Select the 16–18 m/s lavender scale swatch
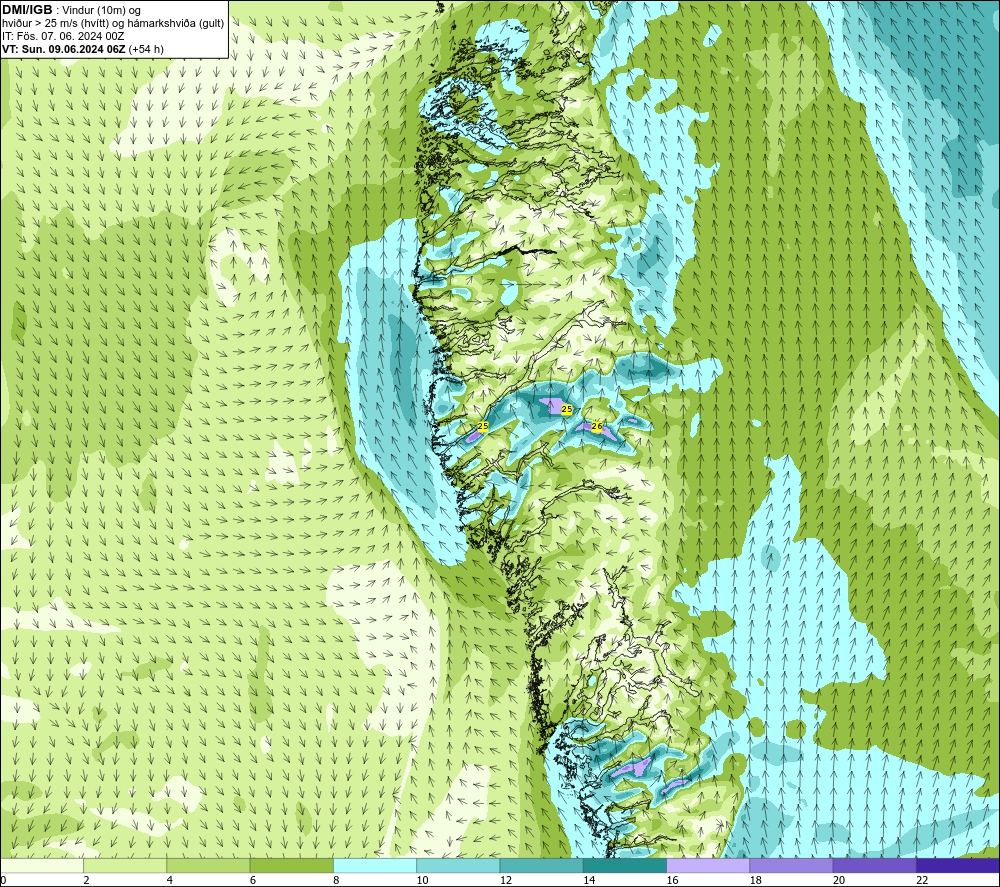Viewport: 1000px width, 887px height. 708,865
